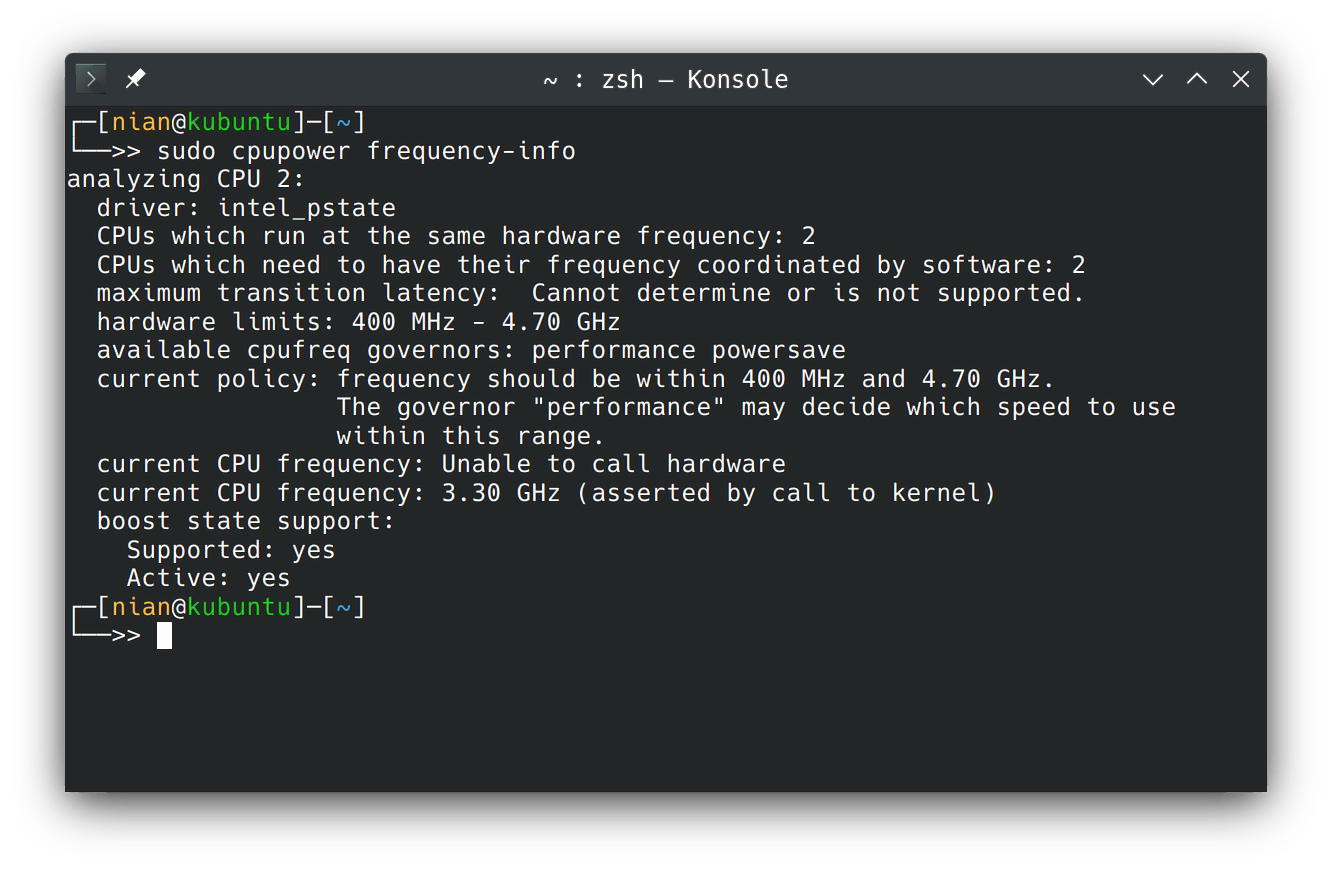Close the Konsole window
1332x869 pixels.
click(1240, 79)
